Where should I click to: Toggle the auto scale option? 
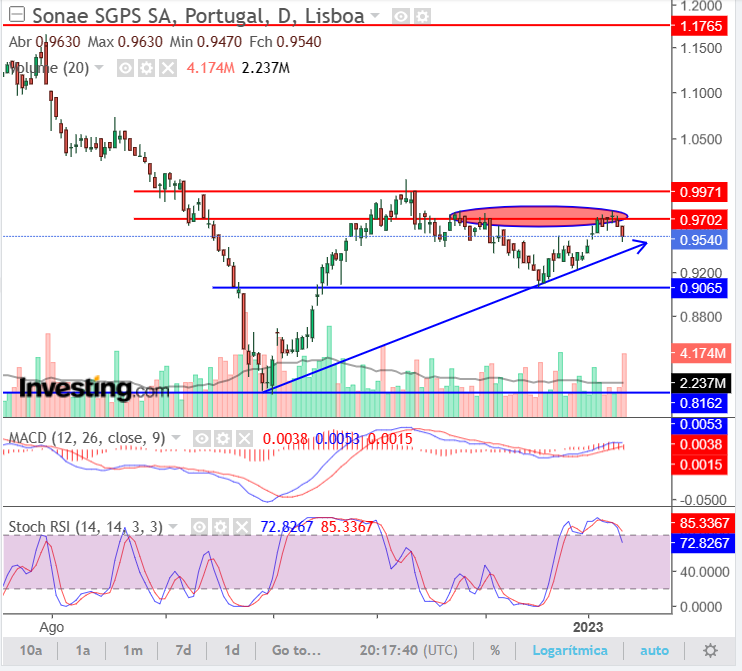pos(654,650)
